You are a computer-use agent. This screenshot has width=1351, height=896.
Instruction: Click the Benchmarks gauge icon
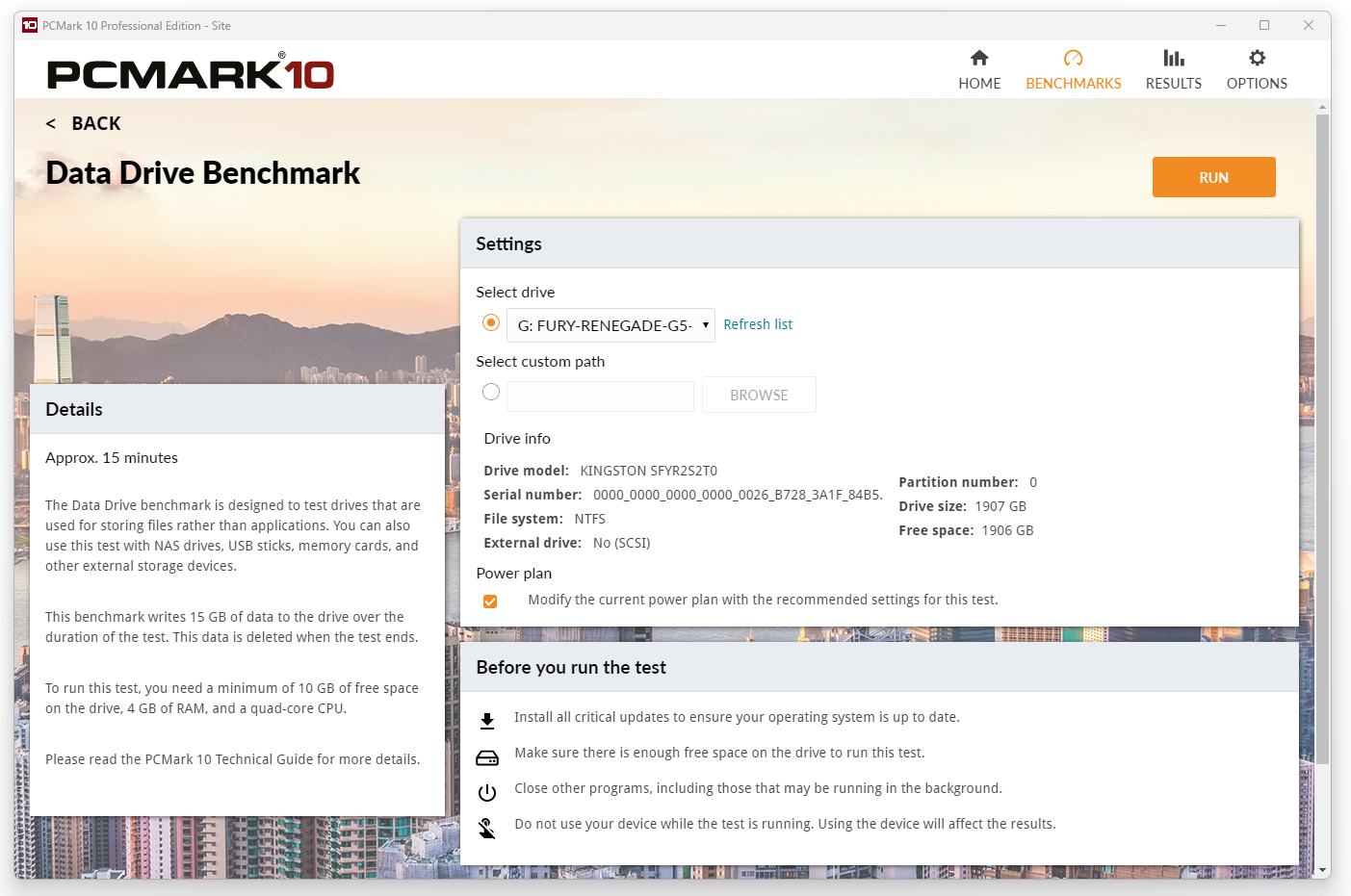point(1073,58)
